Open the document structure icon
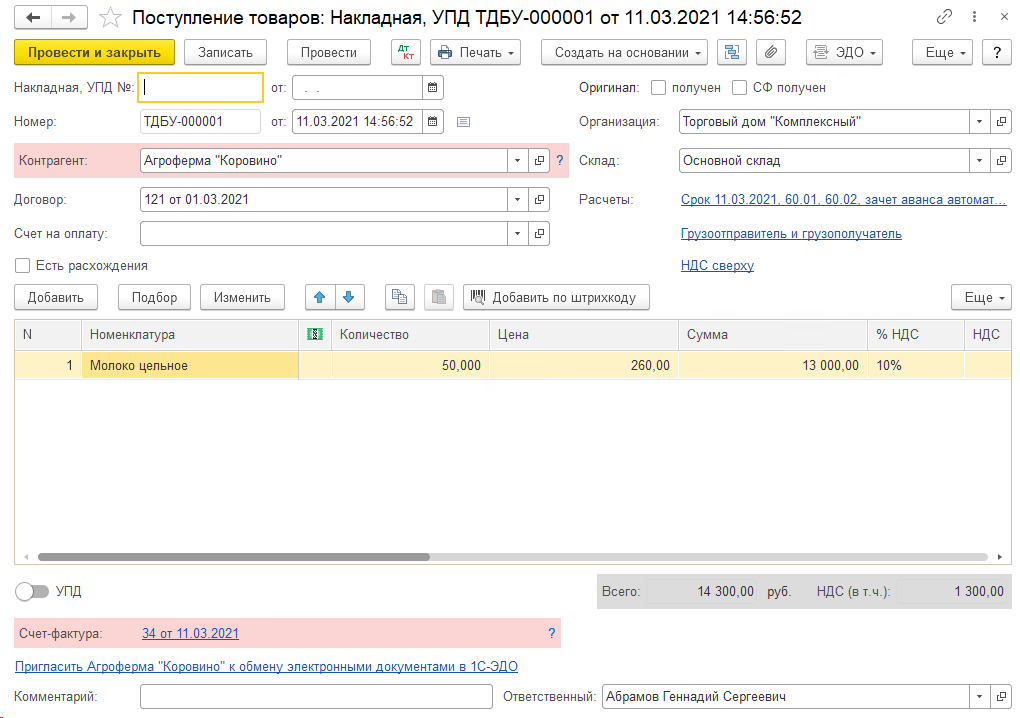The height and width of the screenshot is (718, 1020). (732, 52)
